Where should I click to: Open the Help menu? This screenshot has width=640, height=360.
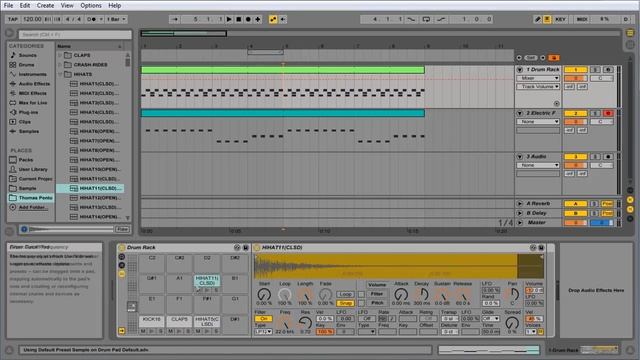(114, 5)
